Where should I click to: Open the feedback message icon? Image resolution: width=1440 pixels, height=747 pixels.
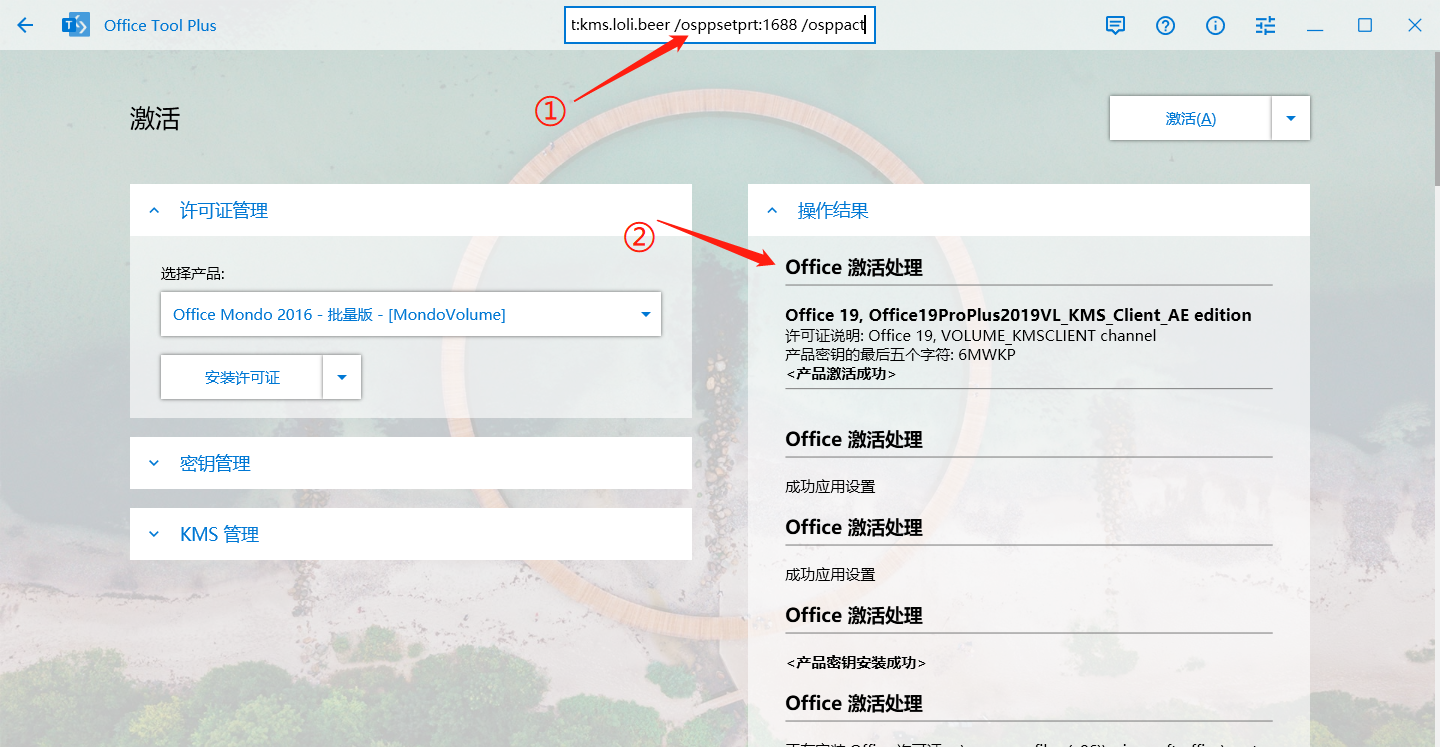[x=1115, y=26]
